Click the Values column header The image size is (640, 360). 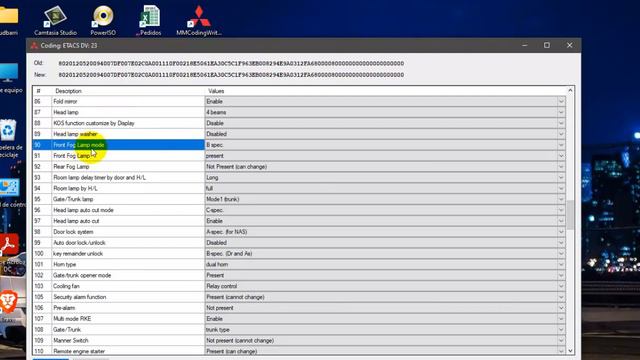386,91
